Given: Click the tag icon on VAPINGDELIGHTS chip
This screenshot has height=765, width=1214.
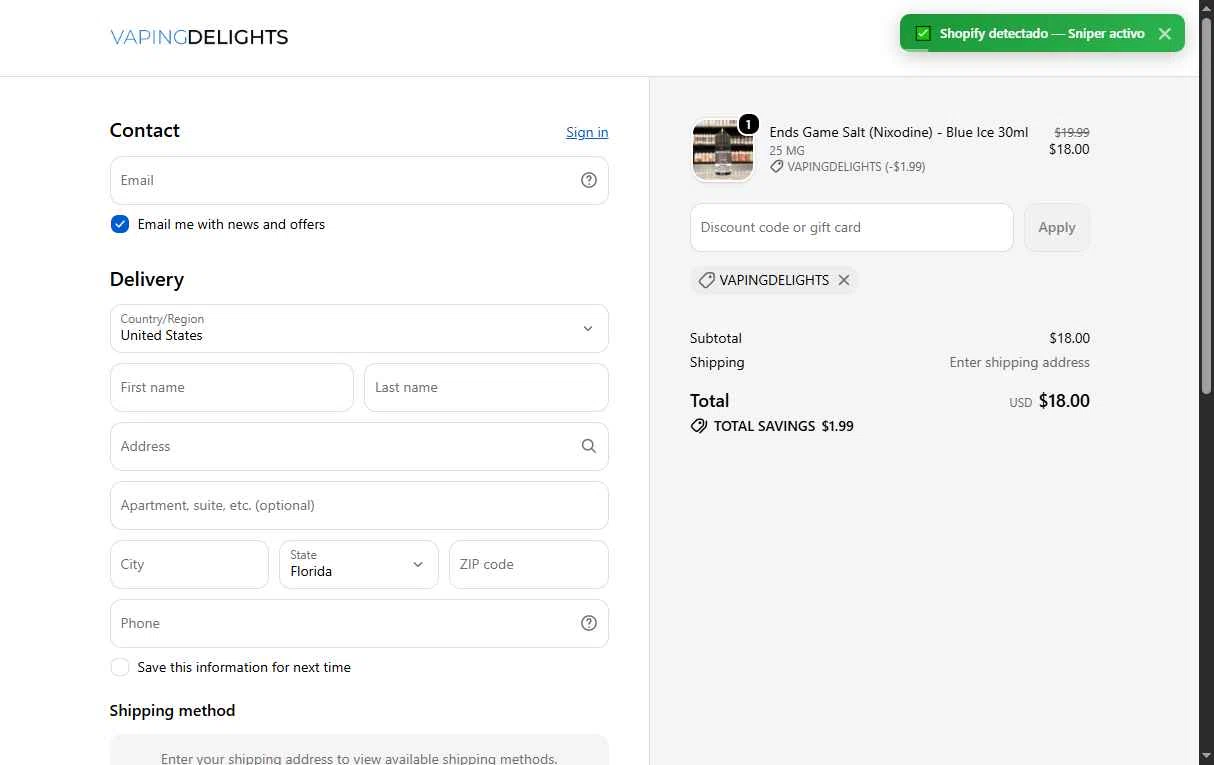Looking at the screenshot, I should 706,280.
